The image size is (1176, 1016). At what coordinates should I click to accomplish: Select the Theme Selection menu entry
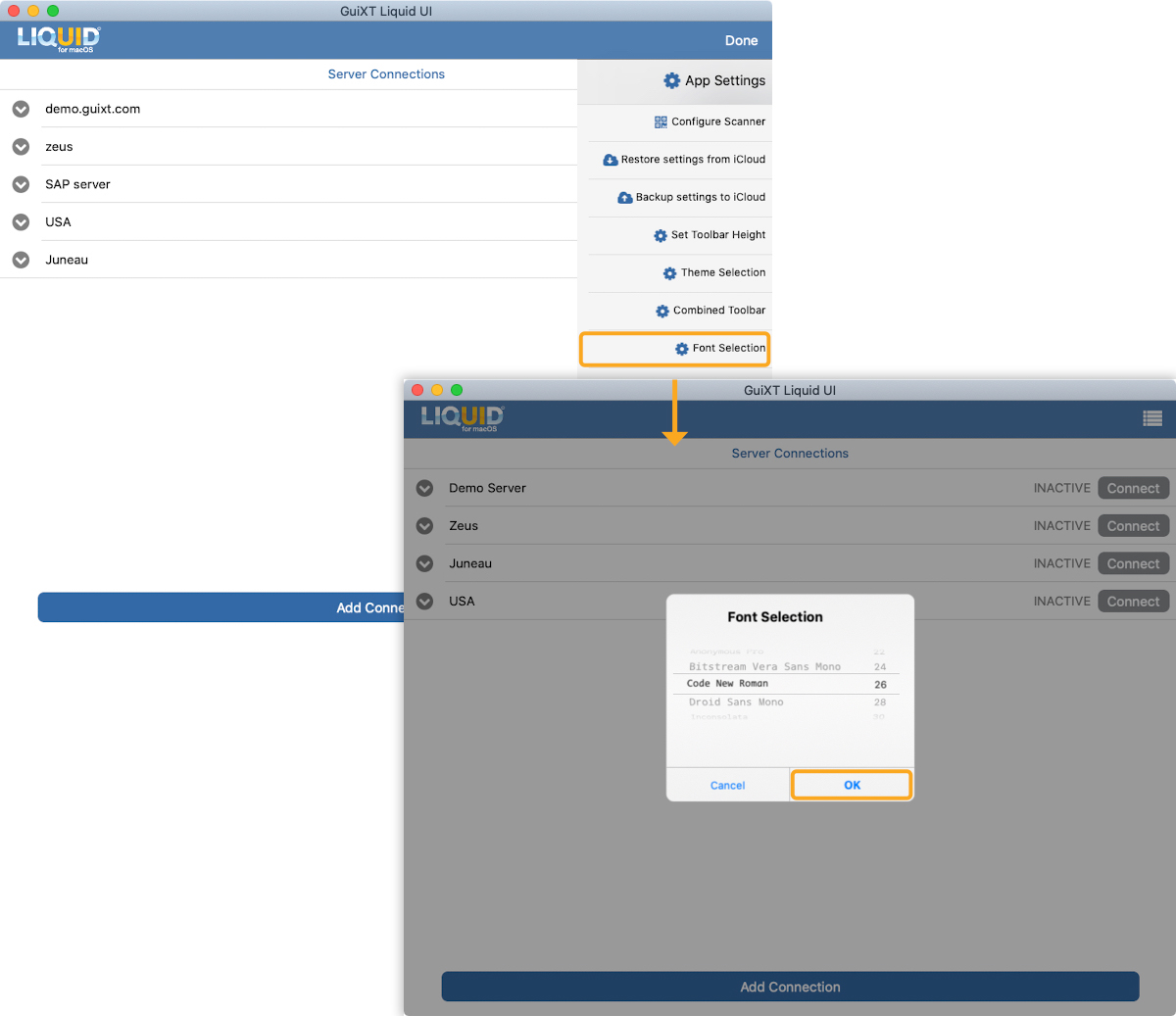722,273
